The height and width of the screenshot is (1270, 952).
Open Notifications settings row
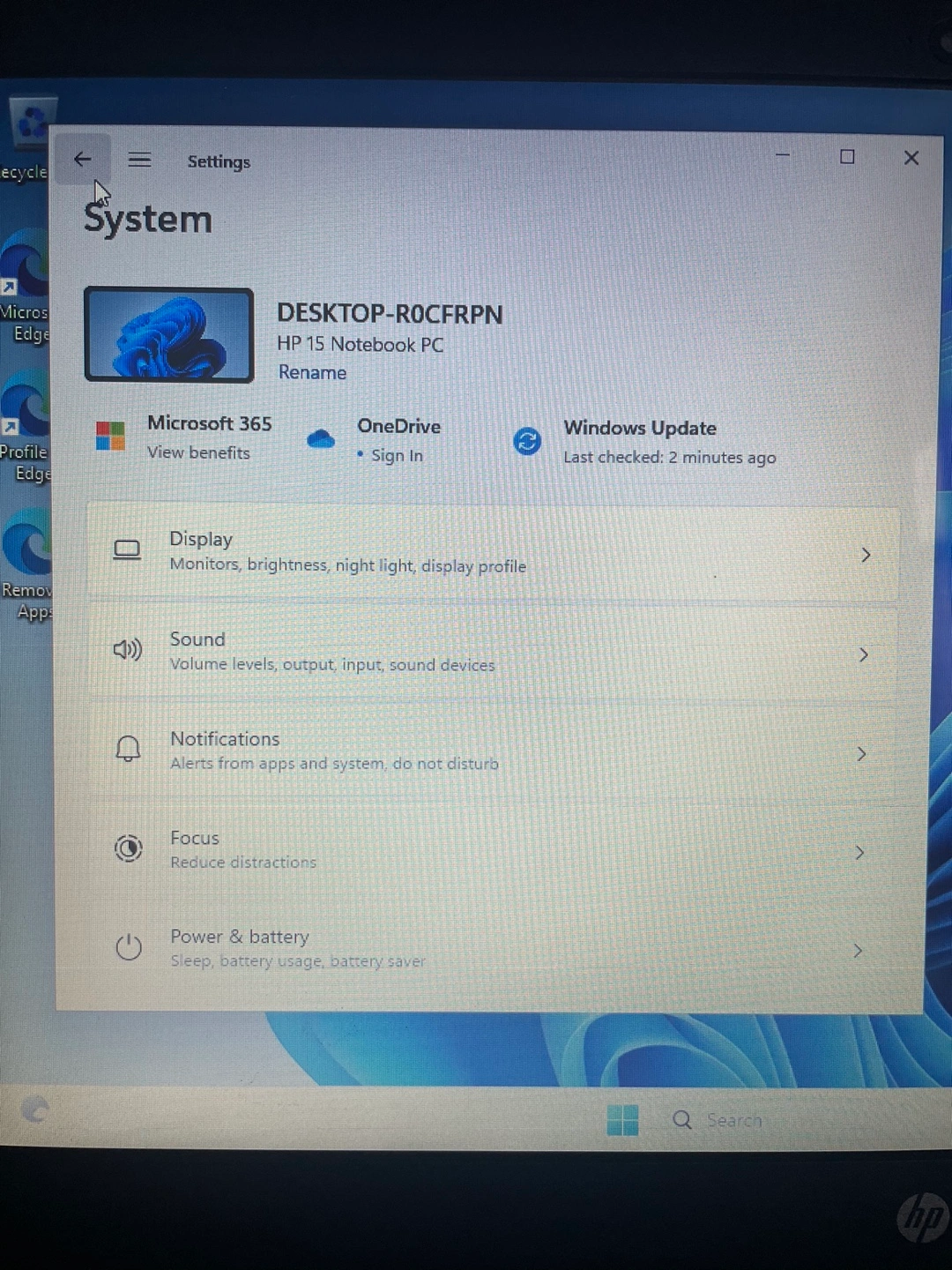point(491,751)
